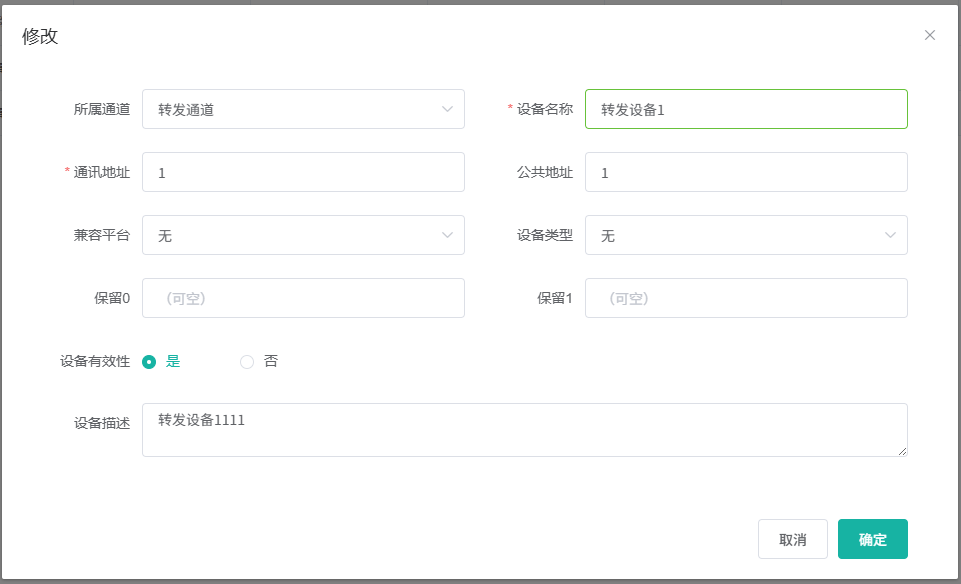Viewport: 961px width, 584px height.
Task: Focus the 设备名称 input field
Action: [745, 109]
